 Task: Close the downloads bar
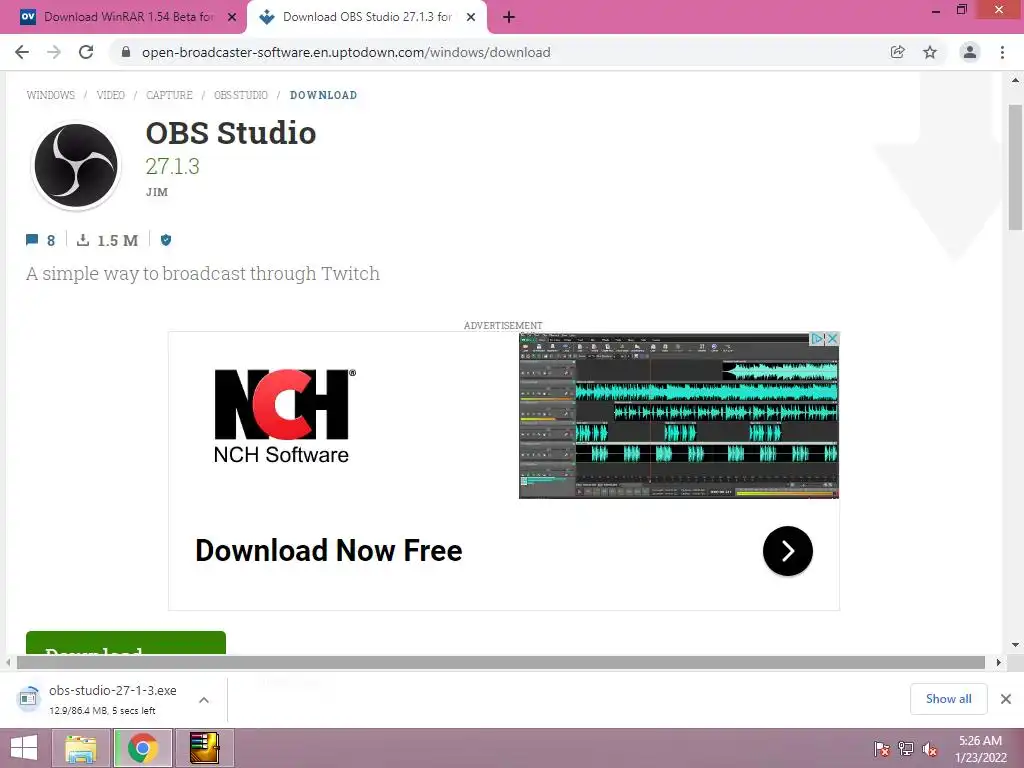click(1006, 699)
